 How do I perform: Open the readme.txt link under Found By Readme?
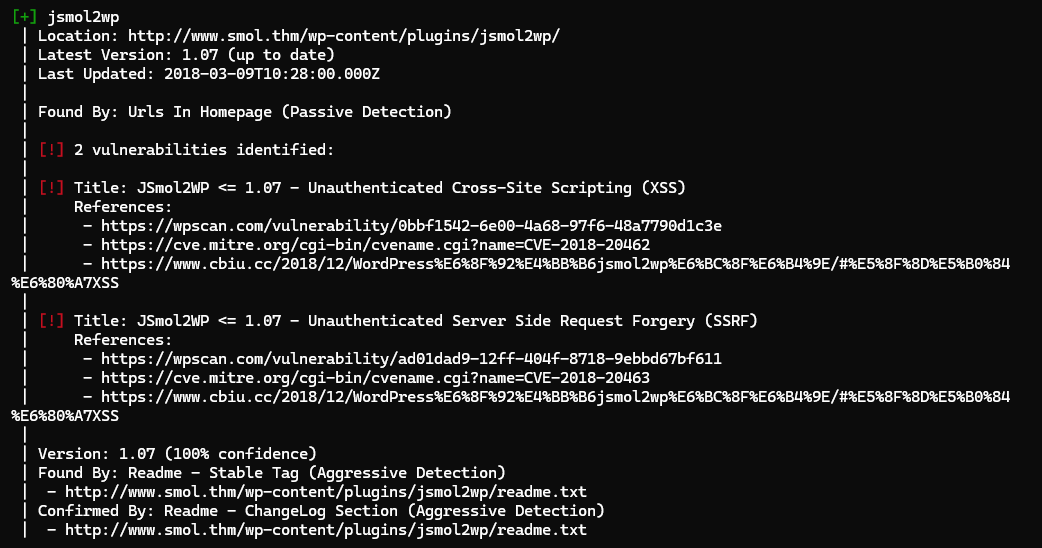coord(326,492)
